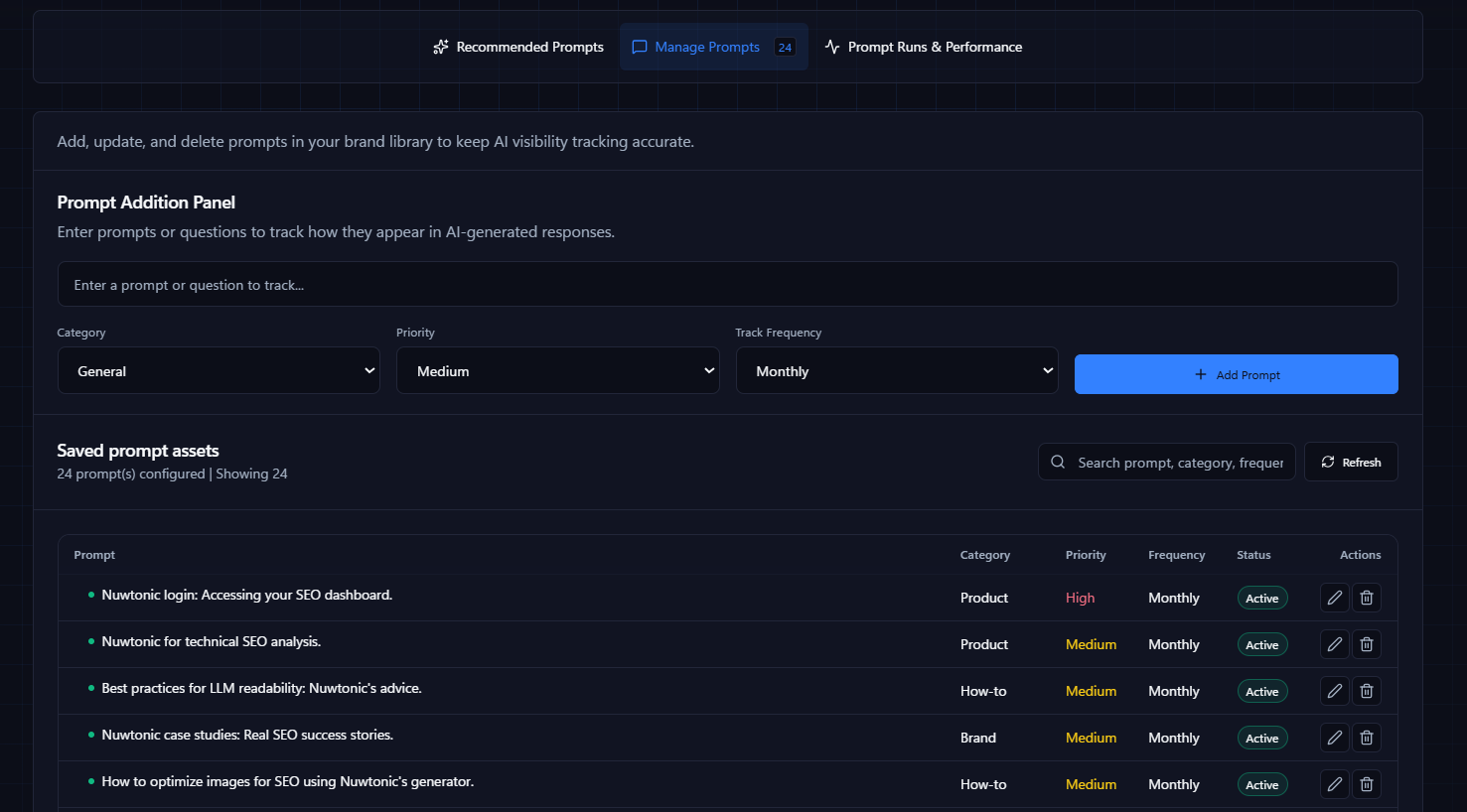1467x812 pixels.
Task: Delete the 'Nuwtonic login' prompt row
Action: click(1367, 598)
